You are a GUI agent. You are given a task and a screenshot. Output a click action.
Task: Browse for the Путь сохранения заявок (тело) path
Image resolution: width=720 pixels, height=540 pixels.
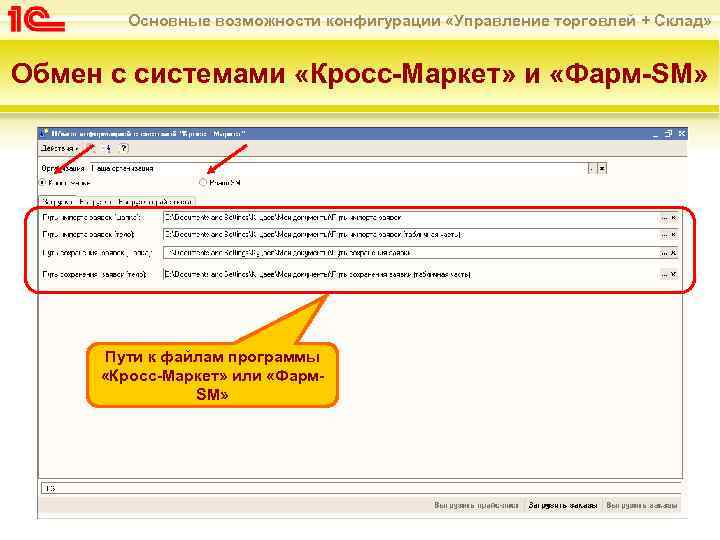coord(664,274)
